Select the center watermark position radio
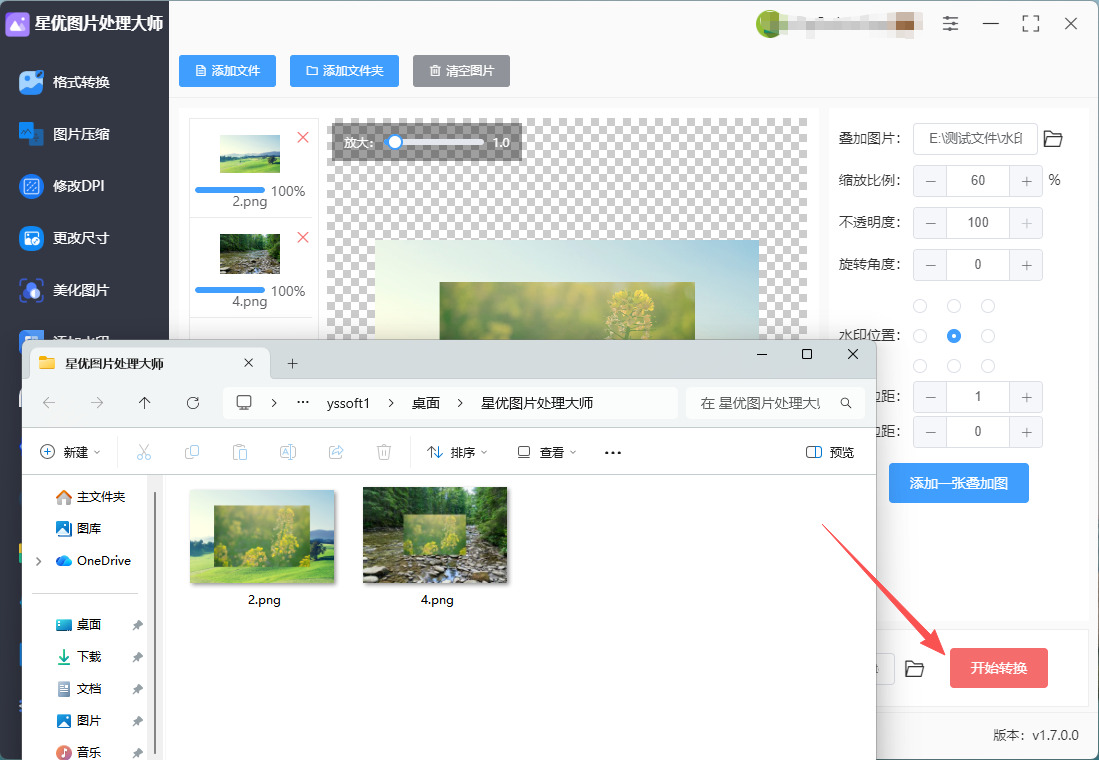This screenshot has height=760, width=1099. (x=954, y=336)
